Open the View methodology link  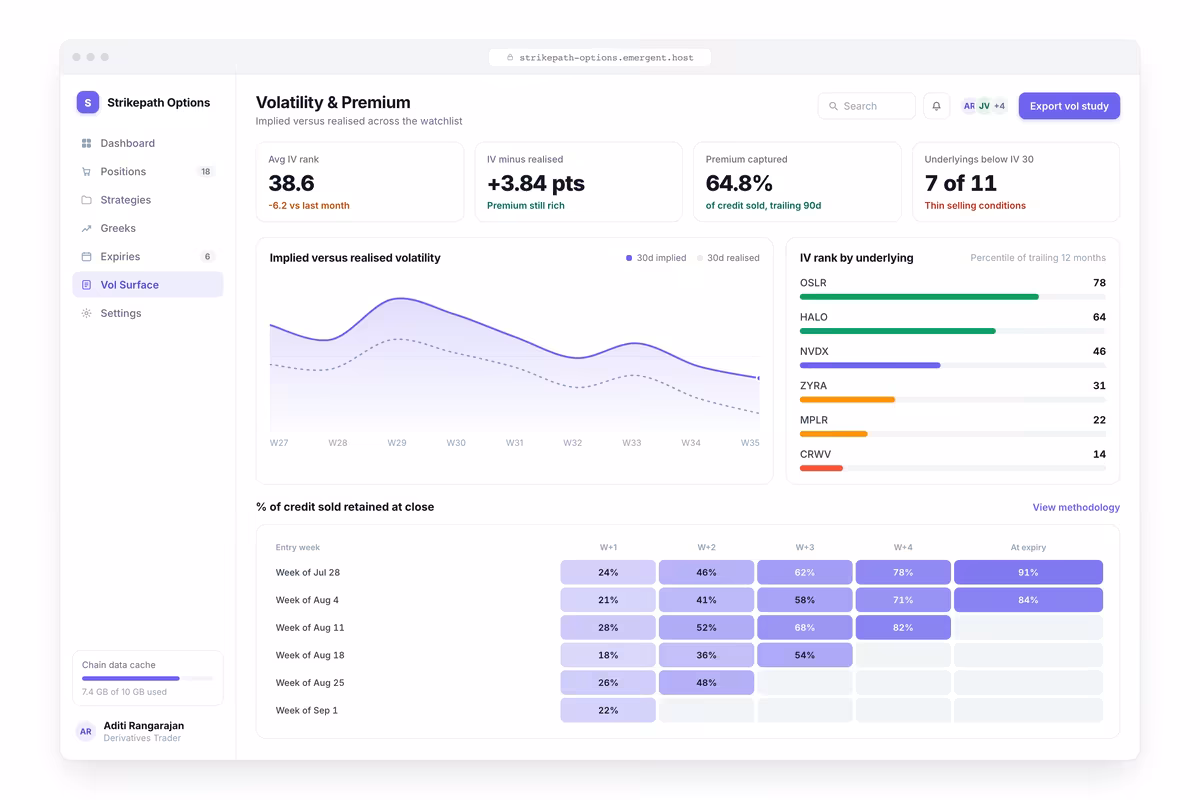click(1076, 508)
